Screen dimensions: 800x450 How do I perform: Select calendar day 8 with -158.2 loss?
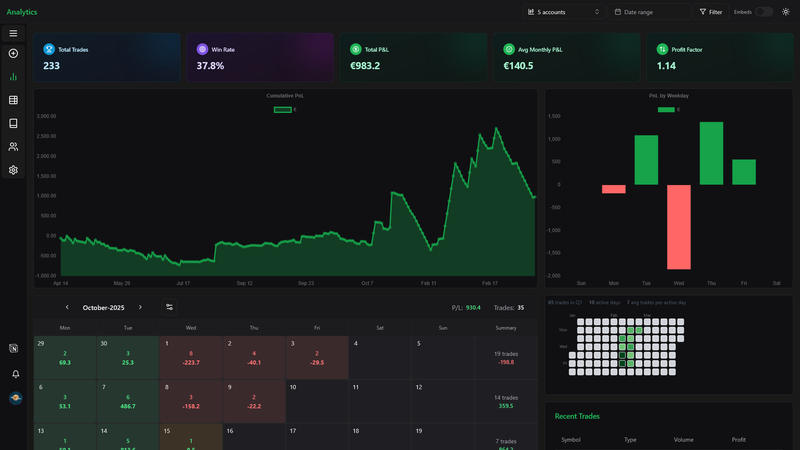[x=191, y=401]
